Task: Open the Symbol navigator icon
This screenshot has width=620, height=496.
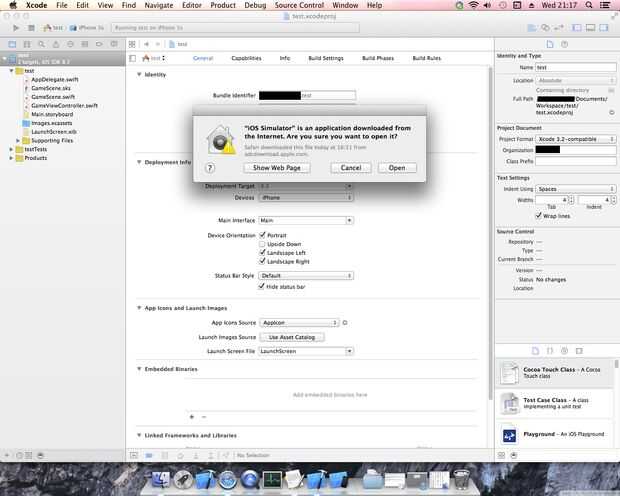Action: click(27, 44)
